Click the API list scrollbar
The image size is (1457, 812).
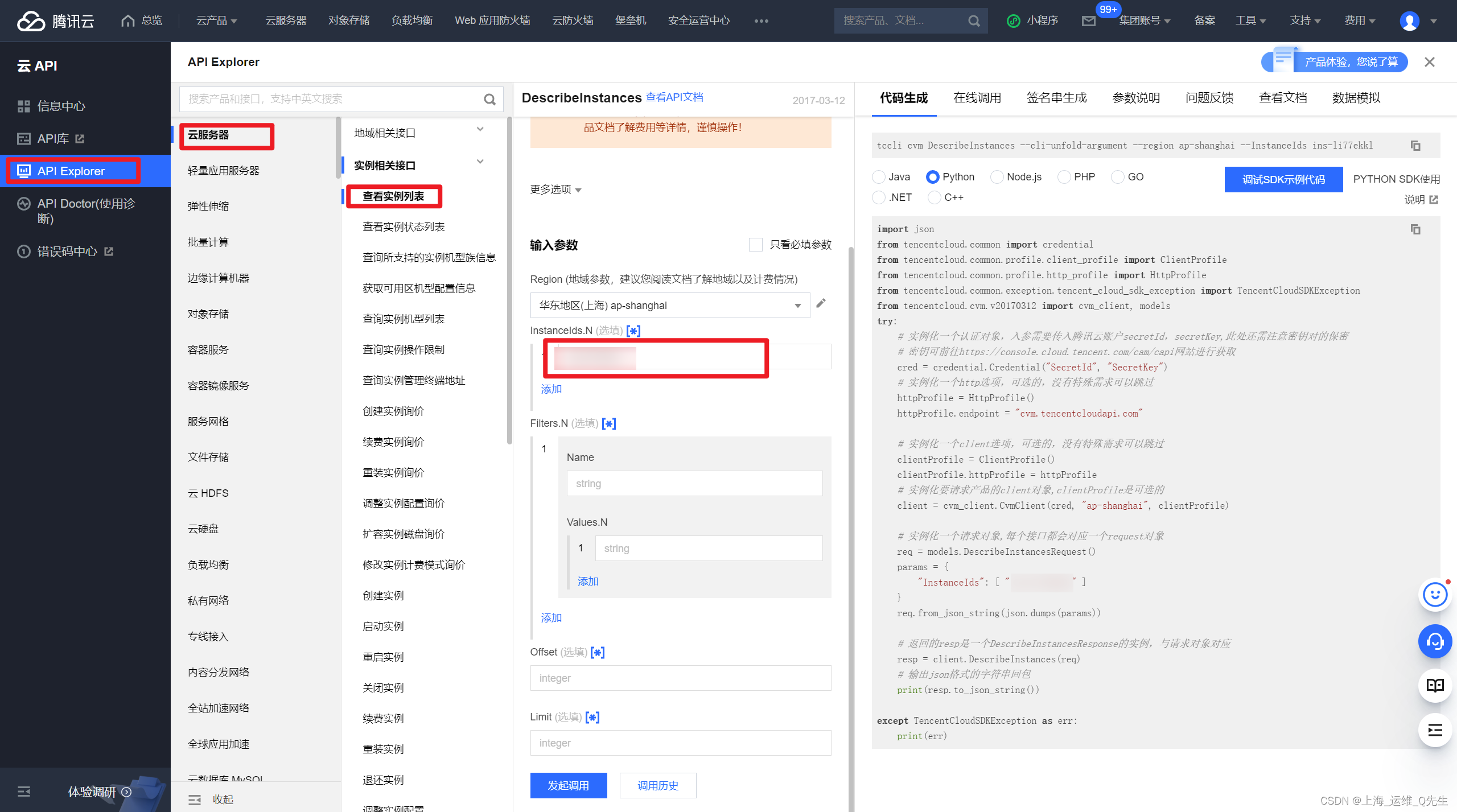click(x=509, y=280)
